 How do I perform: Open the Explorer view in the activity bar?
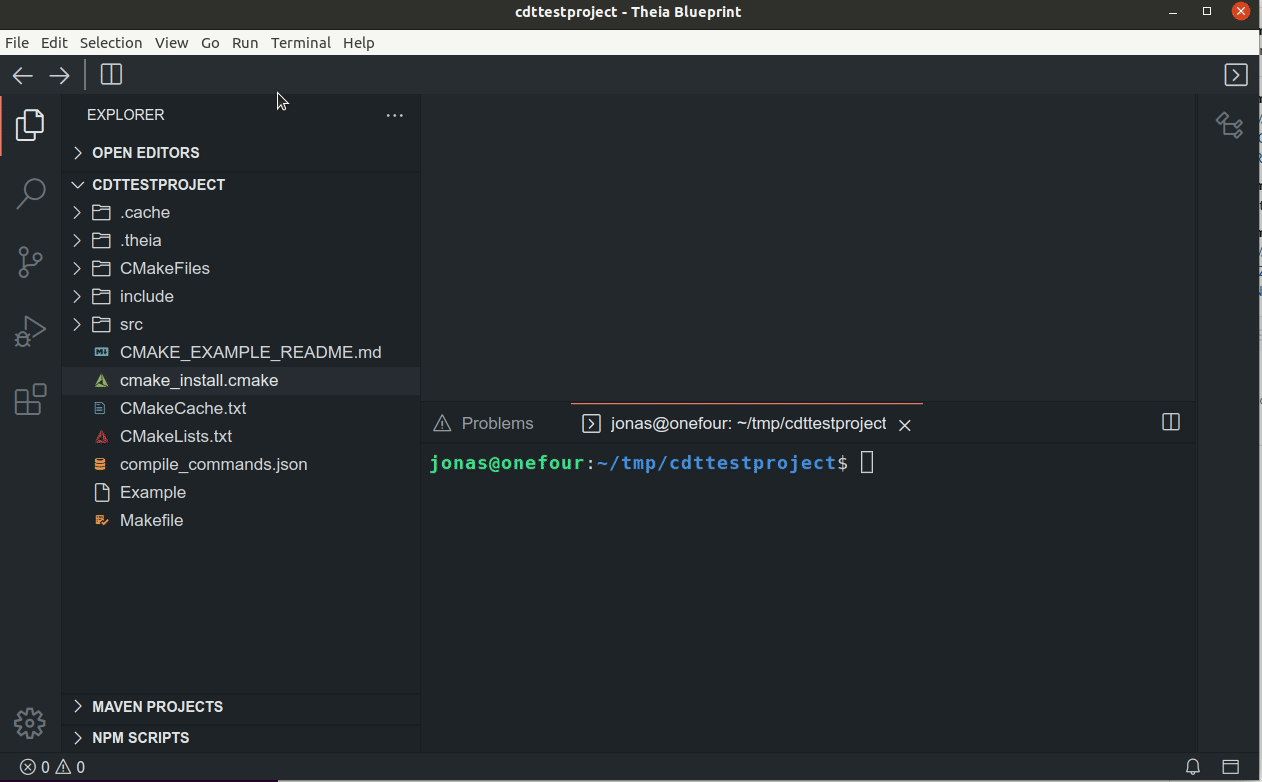coord(29,125)
